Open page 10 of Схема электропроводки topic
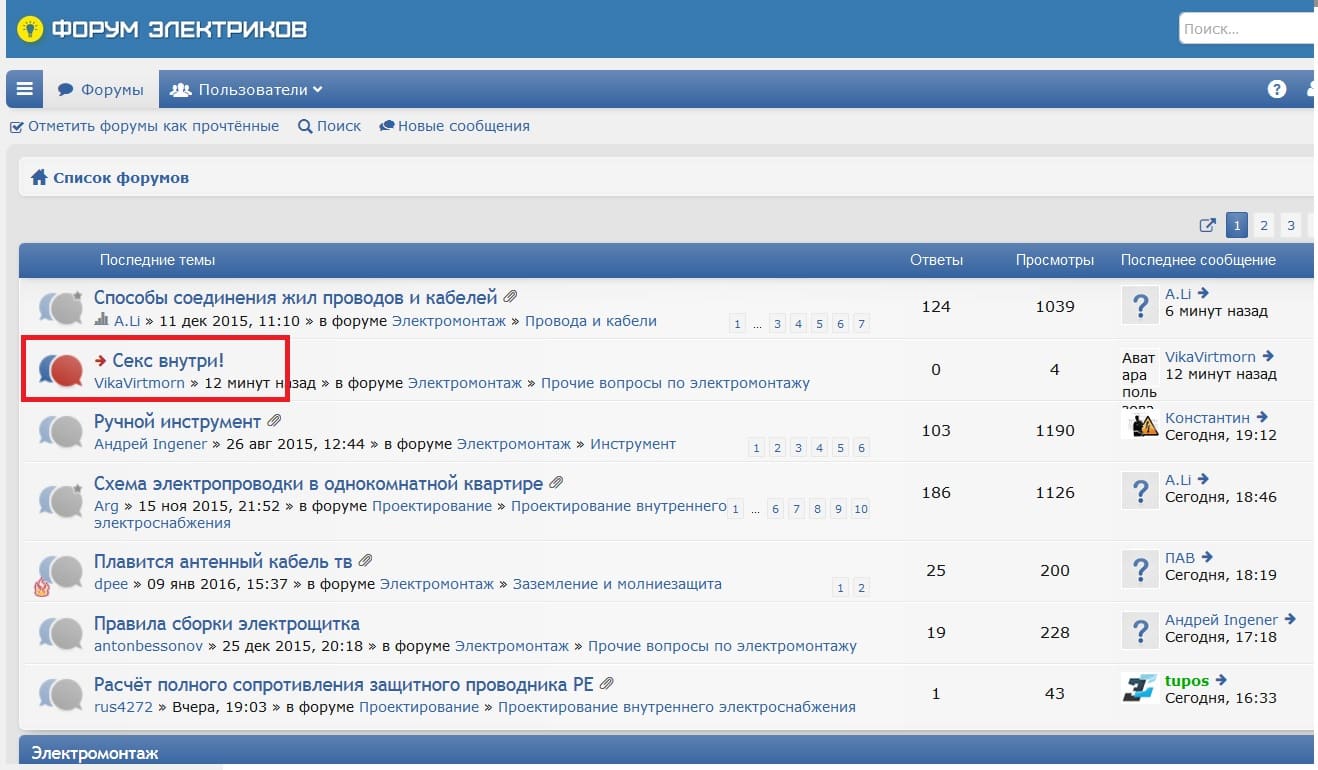Viewport: 1318px width, 770px height. pos(860,509)
